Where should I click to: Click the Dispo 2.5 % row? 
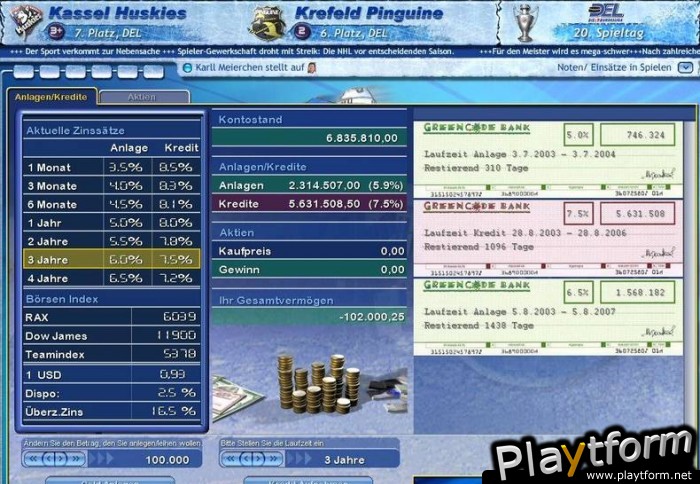[x=112, y=393]
